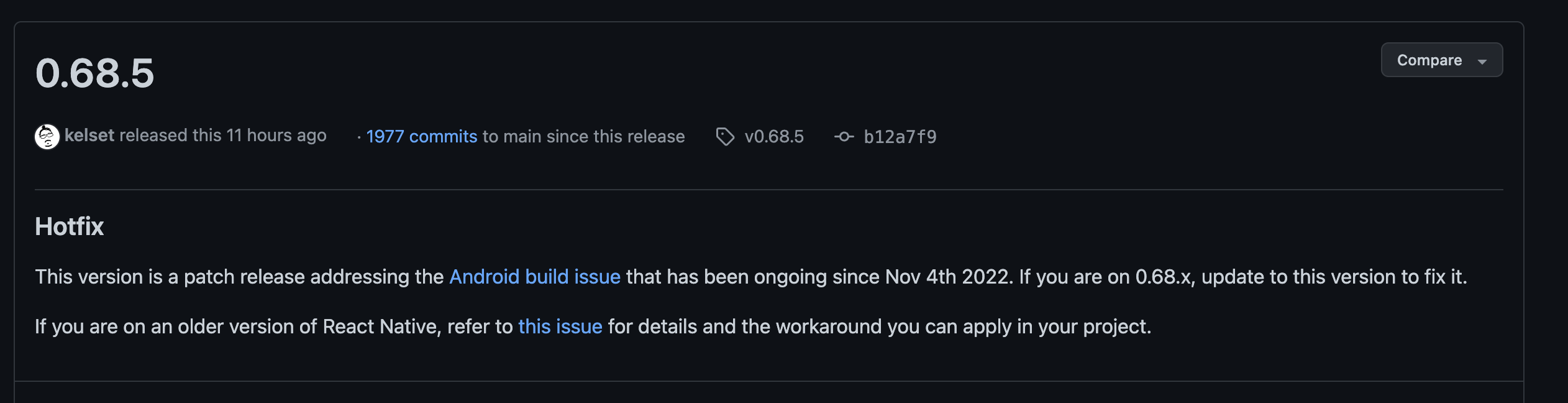Open the this issue link for workaround details
This screenshot has width=1568, height=403.
point(560,326)
